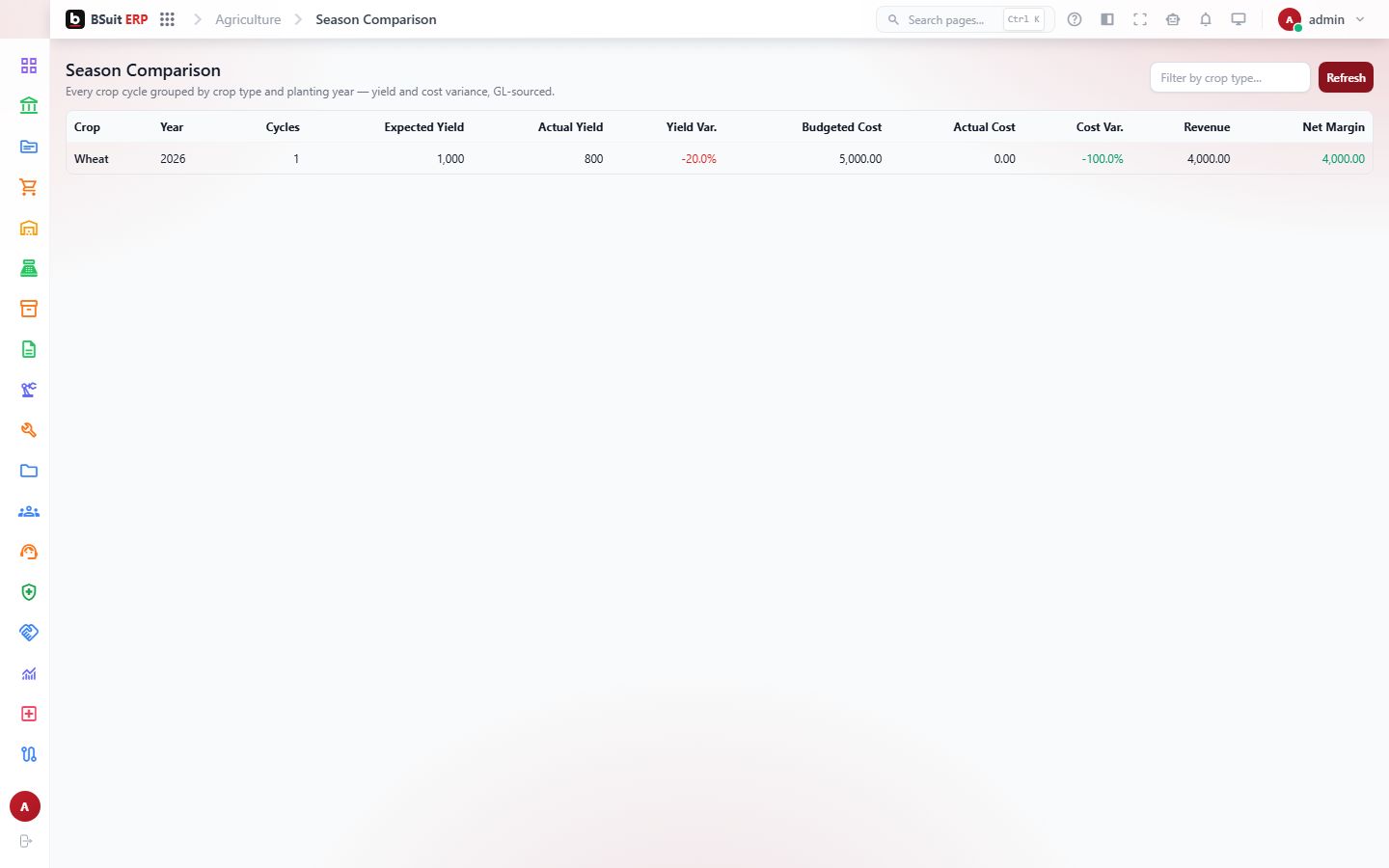Click the Expected Yield column header
The image size is (1389, 868).
424,127
